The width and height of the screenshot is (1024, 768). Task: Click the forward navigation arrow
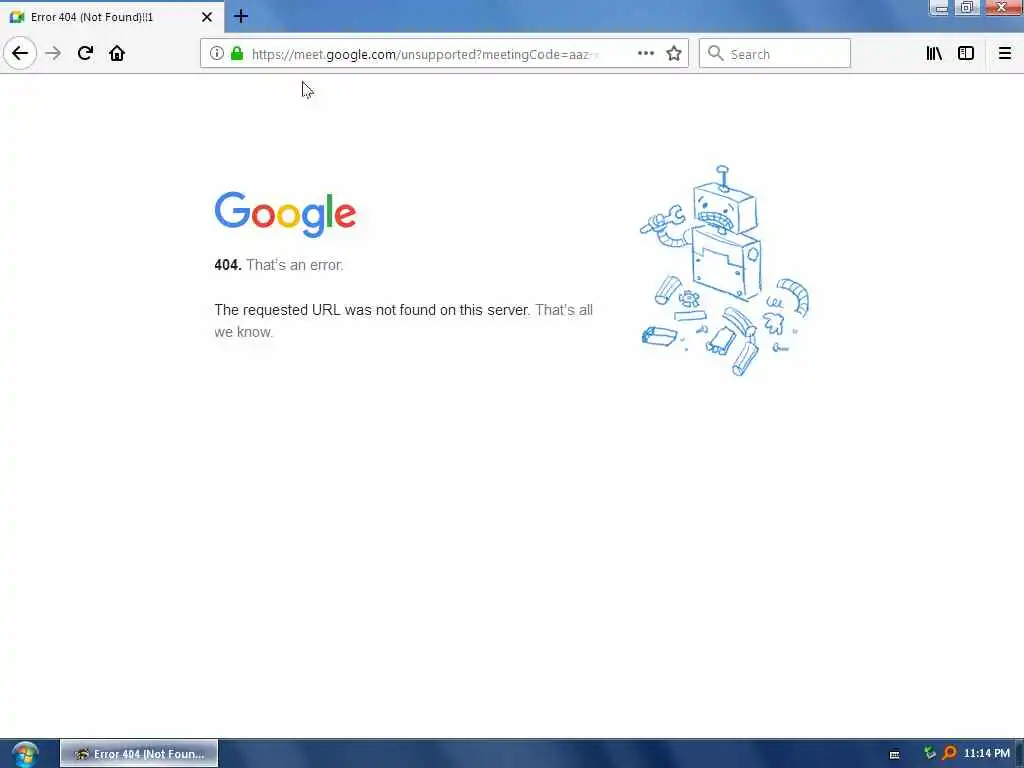pos(53,54)
